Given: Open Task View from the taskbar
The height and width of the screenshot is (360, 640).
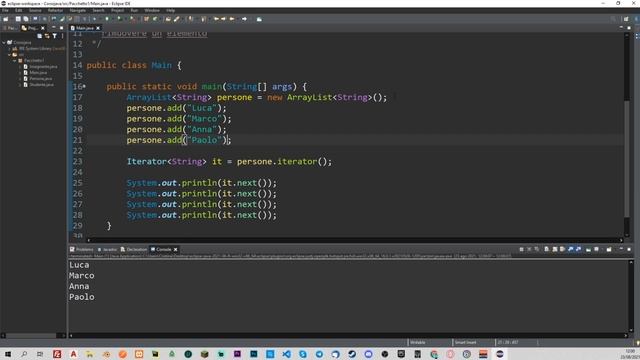Looking at the screenshot, I should (x=40, y=354).
